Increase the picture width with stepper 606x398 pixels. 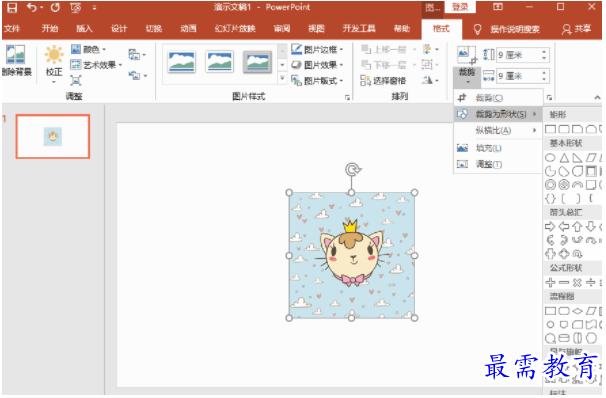pyautogui.click(x=544, y=73)
